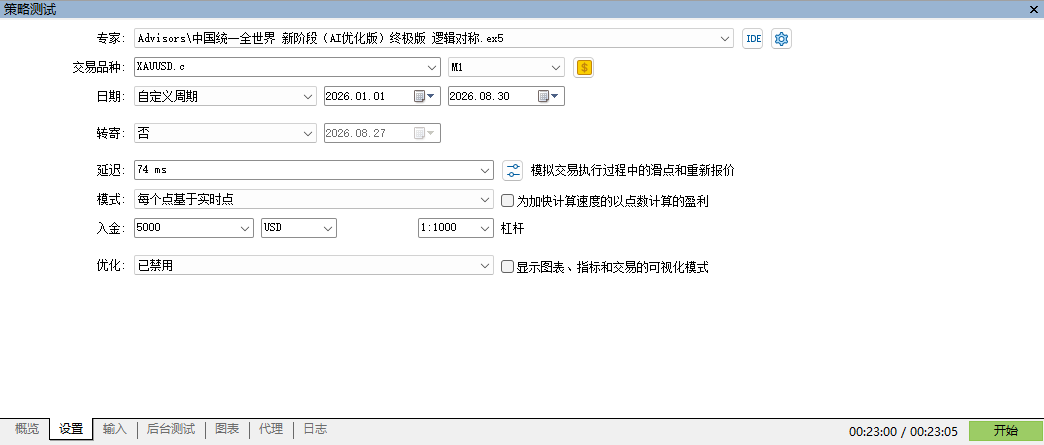1044x445 pixels.
Task: Expand the USD currency dropdown
Action: coord(328,228)
